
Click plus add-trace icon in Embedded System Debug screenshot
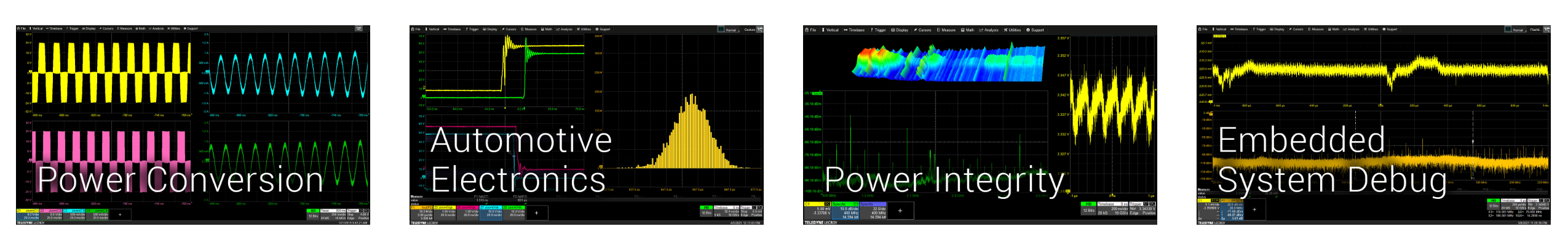pos(1254,210)
